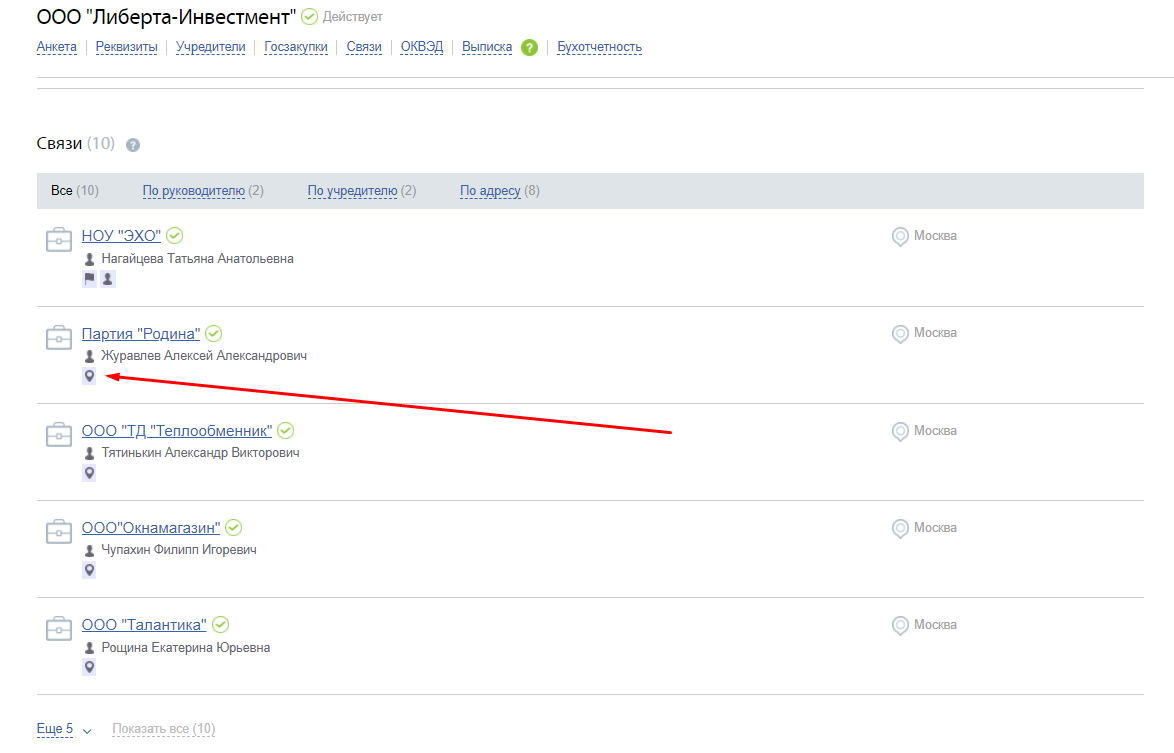
Task: Click the briefcase icon for ООО "ТД "Теплообменник"
Action: (58, 434)
